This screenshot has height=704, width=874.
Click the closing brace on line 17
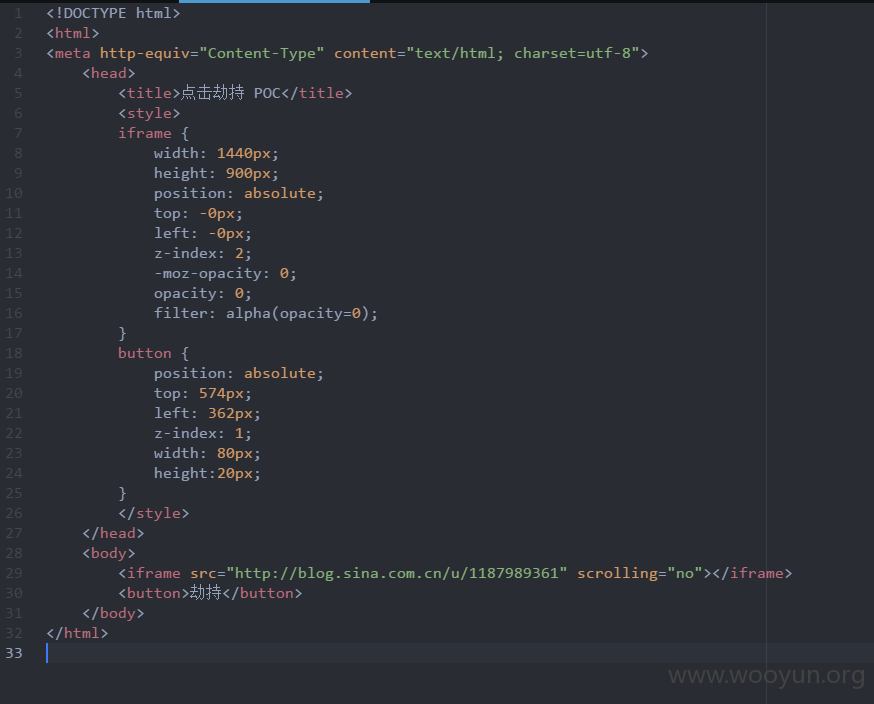pos(122,333)
